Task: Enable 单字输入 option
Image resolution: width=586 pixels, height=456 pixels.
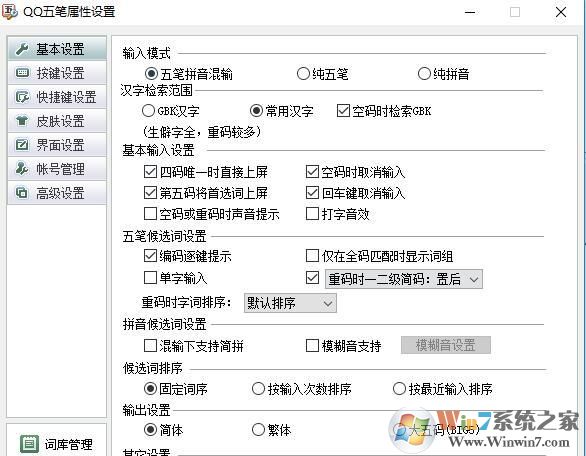Action: tap(150, 278)
